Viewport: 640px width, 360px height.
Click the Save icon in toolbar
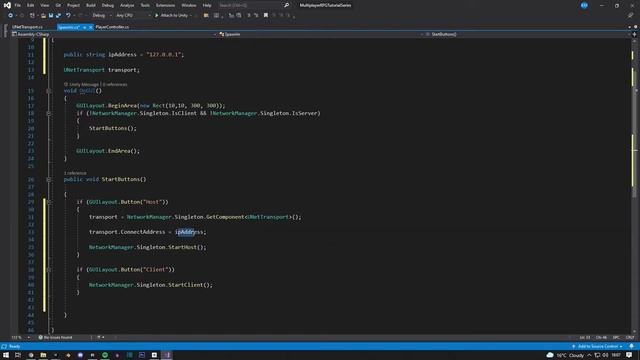[51, 16]
